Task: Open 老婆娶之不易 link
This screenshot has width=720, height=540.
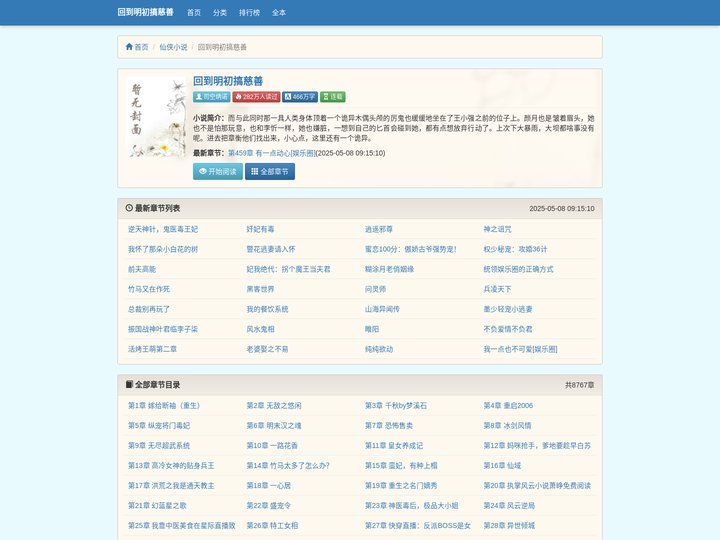Action: [267, 349]
